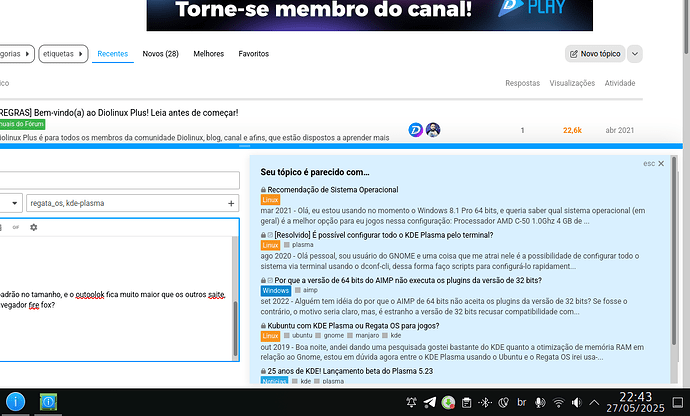Click the similar topics panel scrollbar

coord(674,250)
